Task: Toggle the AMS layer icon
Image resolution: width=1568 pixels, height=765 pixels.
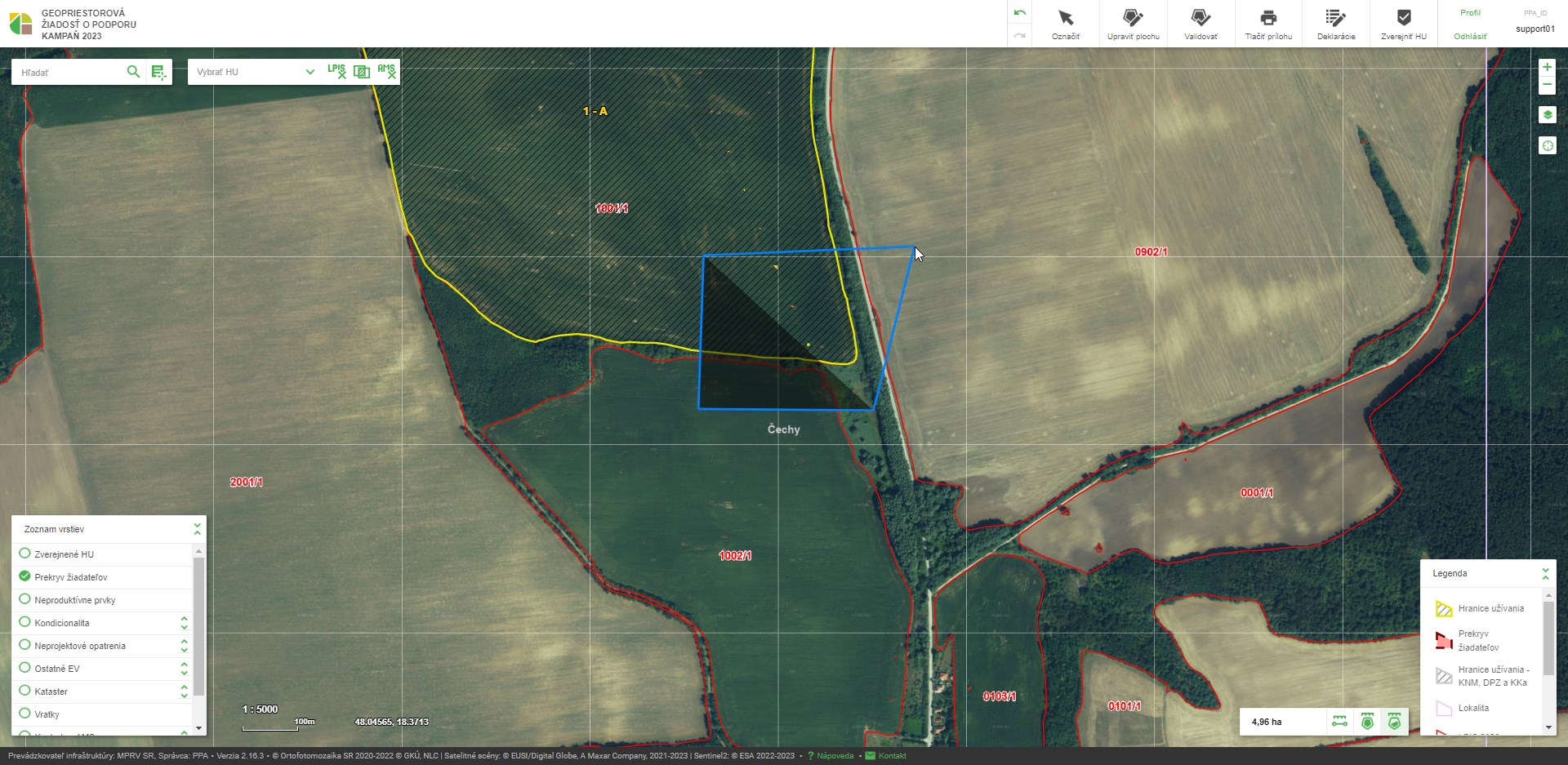Action: [386, 71]
